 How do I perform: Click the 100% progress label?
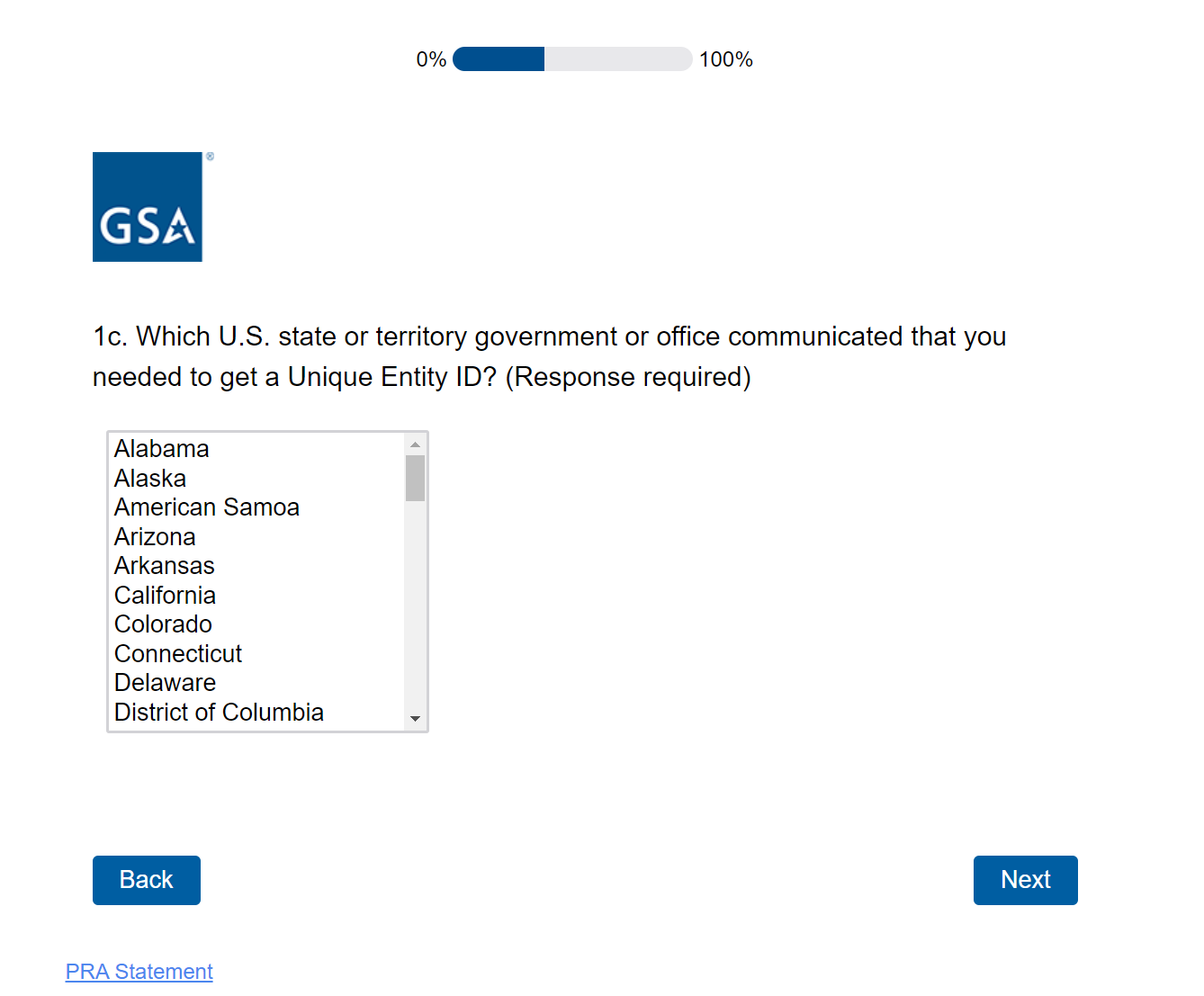pyautogui.click(x=725, y=59)
